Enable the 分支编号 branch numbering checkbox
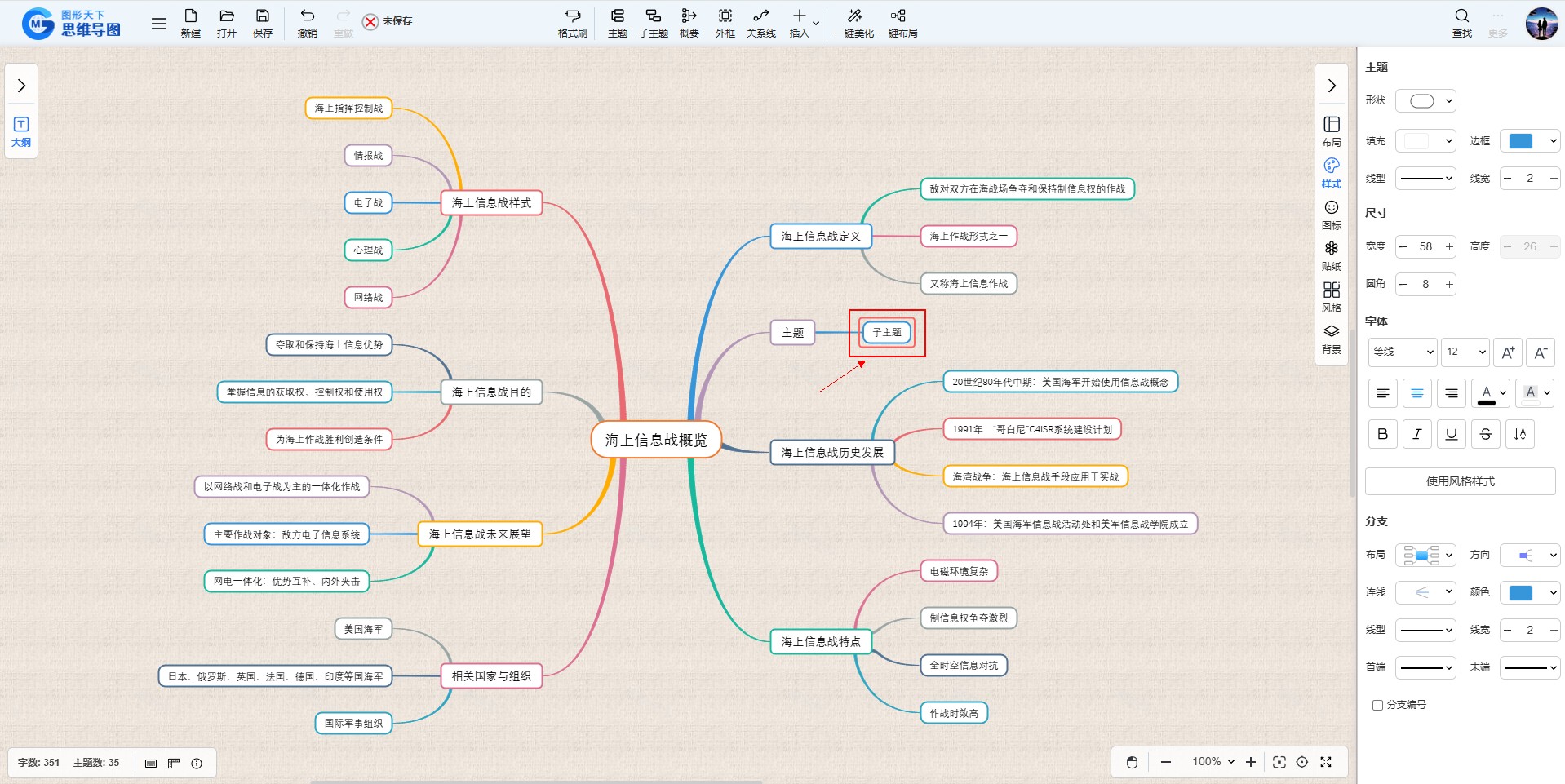This screenshot has height=784, width=1565. 1377,705
